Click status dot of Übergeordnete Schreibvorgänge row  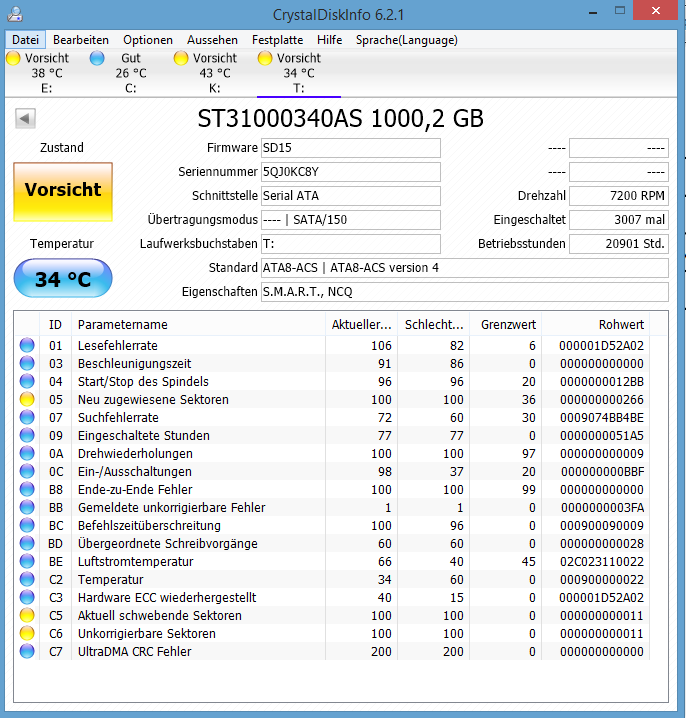(x=27, y=543)
